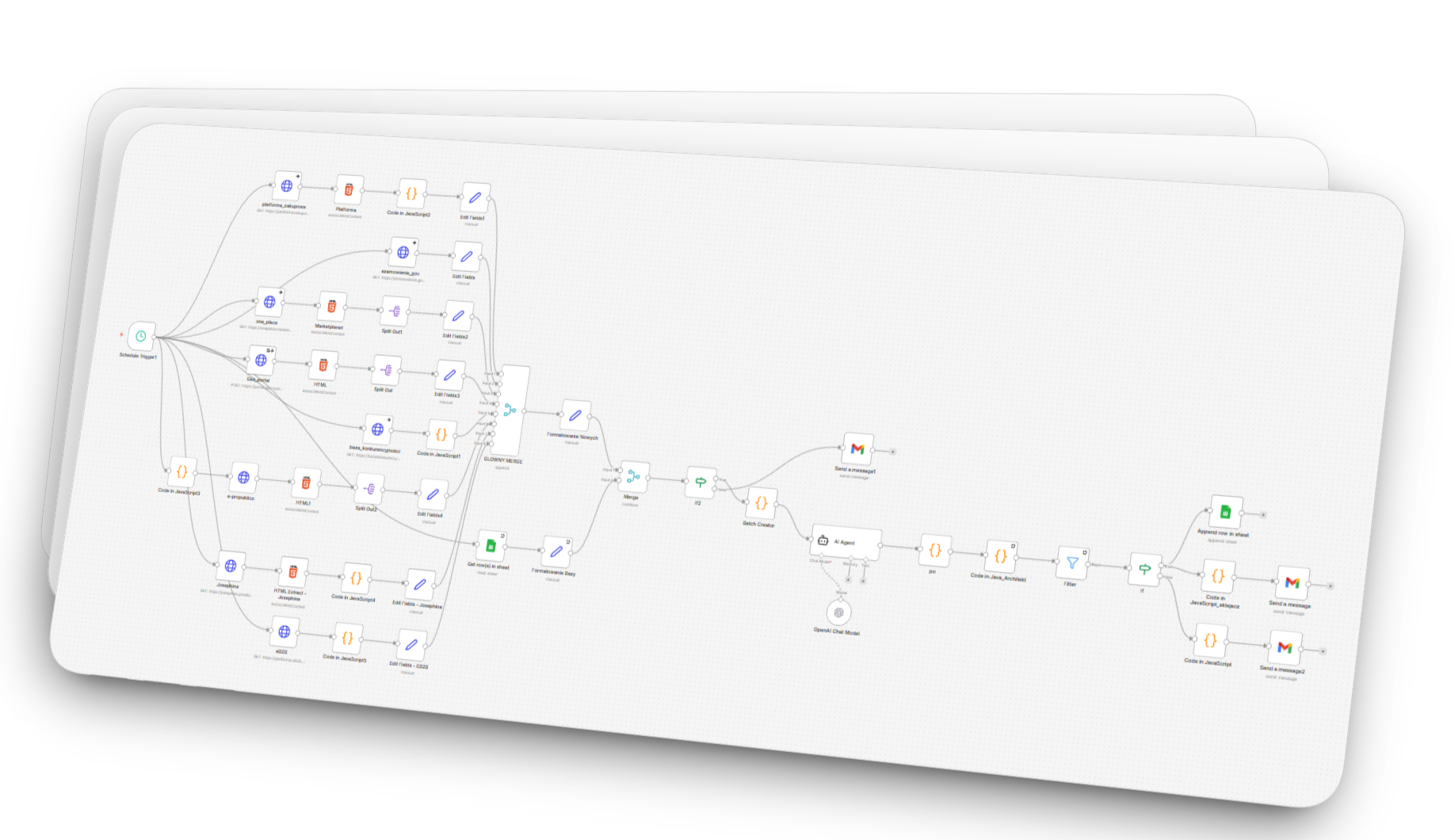Image resolution: width=1455 pixels, height=840 pixels.
Task: Click the OpenAI Chat Model node
Action: [x=838, y=613]
